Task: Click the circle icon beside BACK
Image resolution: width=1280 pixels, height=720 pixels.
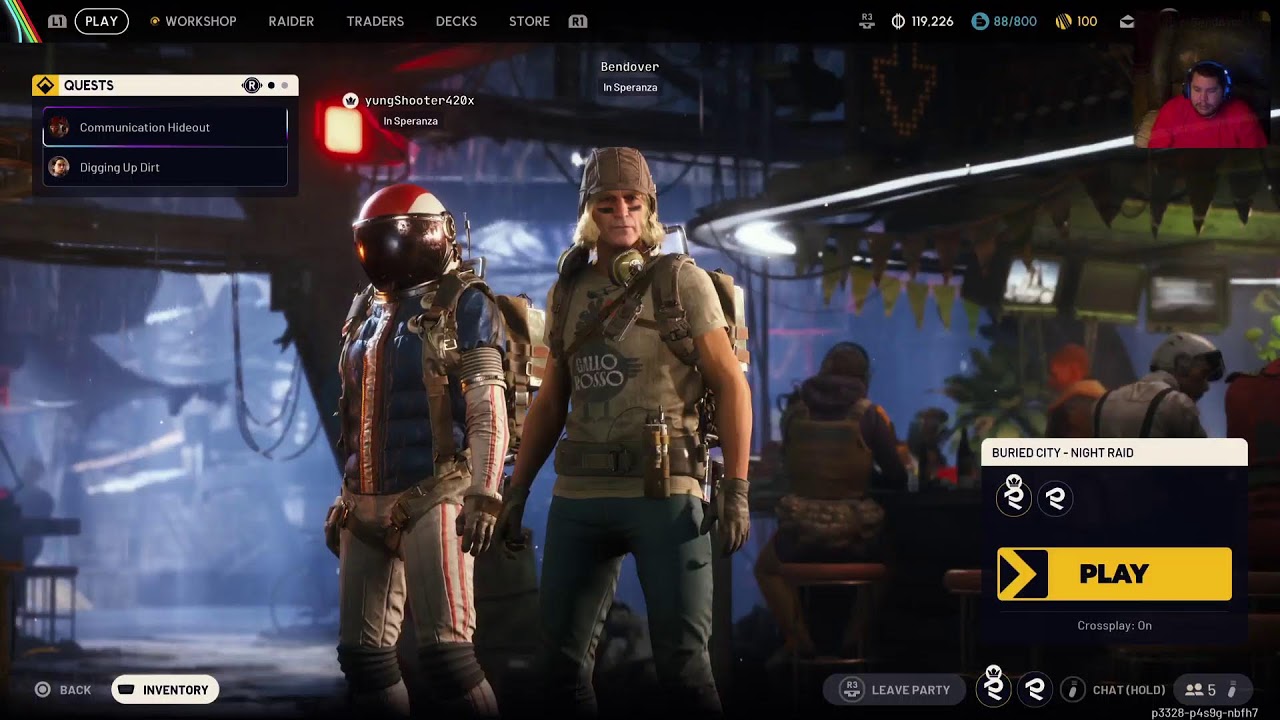Action: [42, 690]
